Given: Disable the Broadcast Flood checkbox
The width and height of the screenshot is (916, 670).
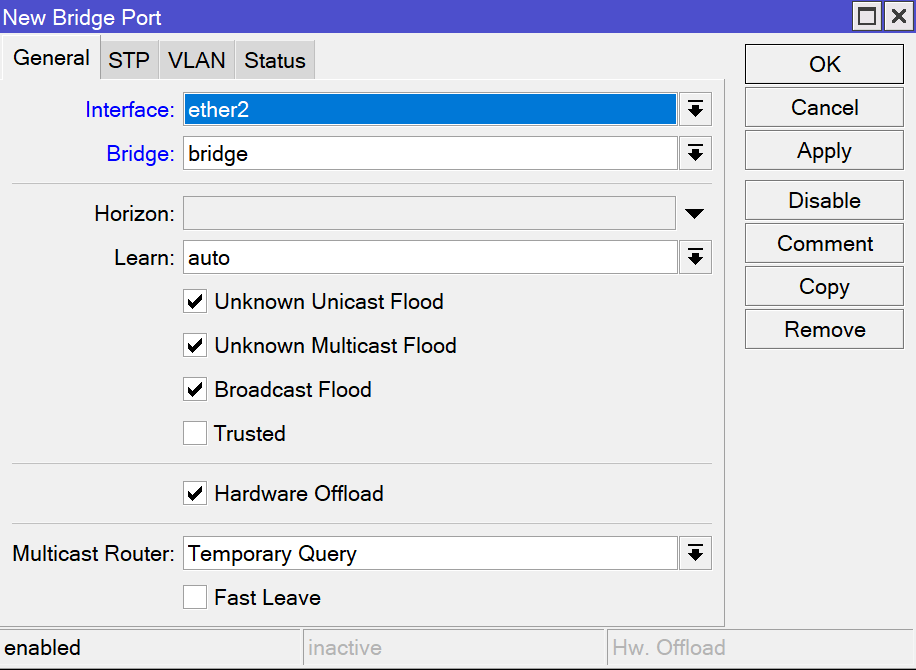Looking at the screenshot, I should click(x=195, y=390).
